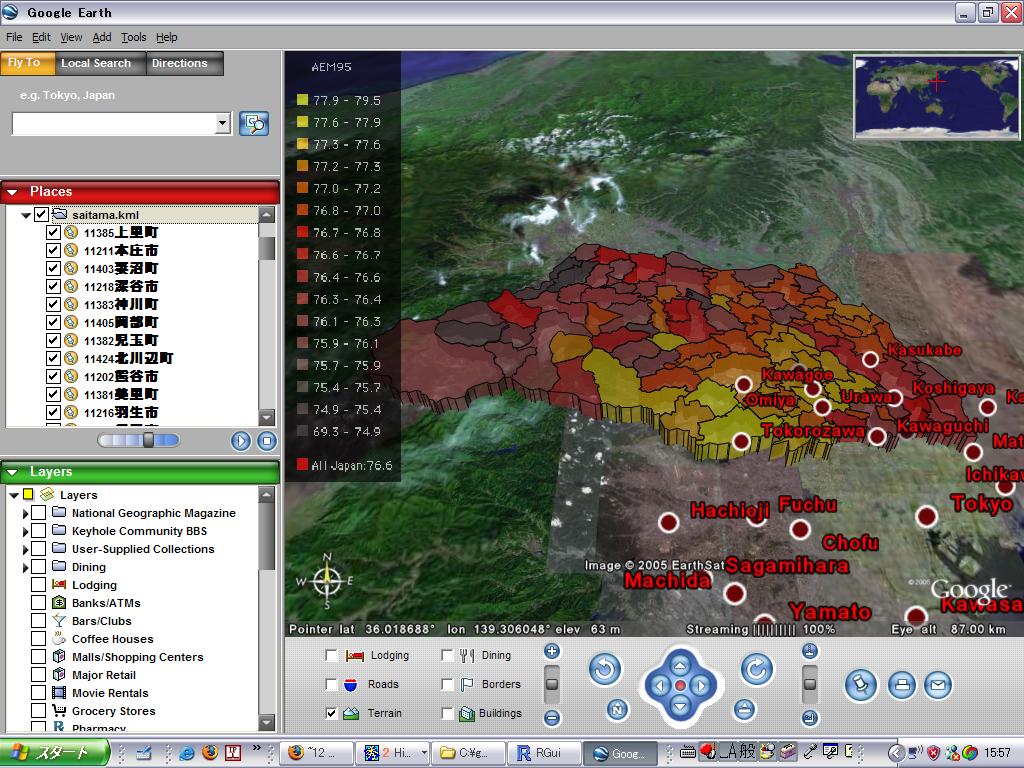This screenshot has width=1024, height=768.
Task: Collapse the Layers root tree node
Action: coord(14,495)
